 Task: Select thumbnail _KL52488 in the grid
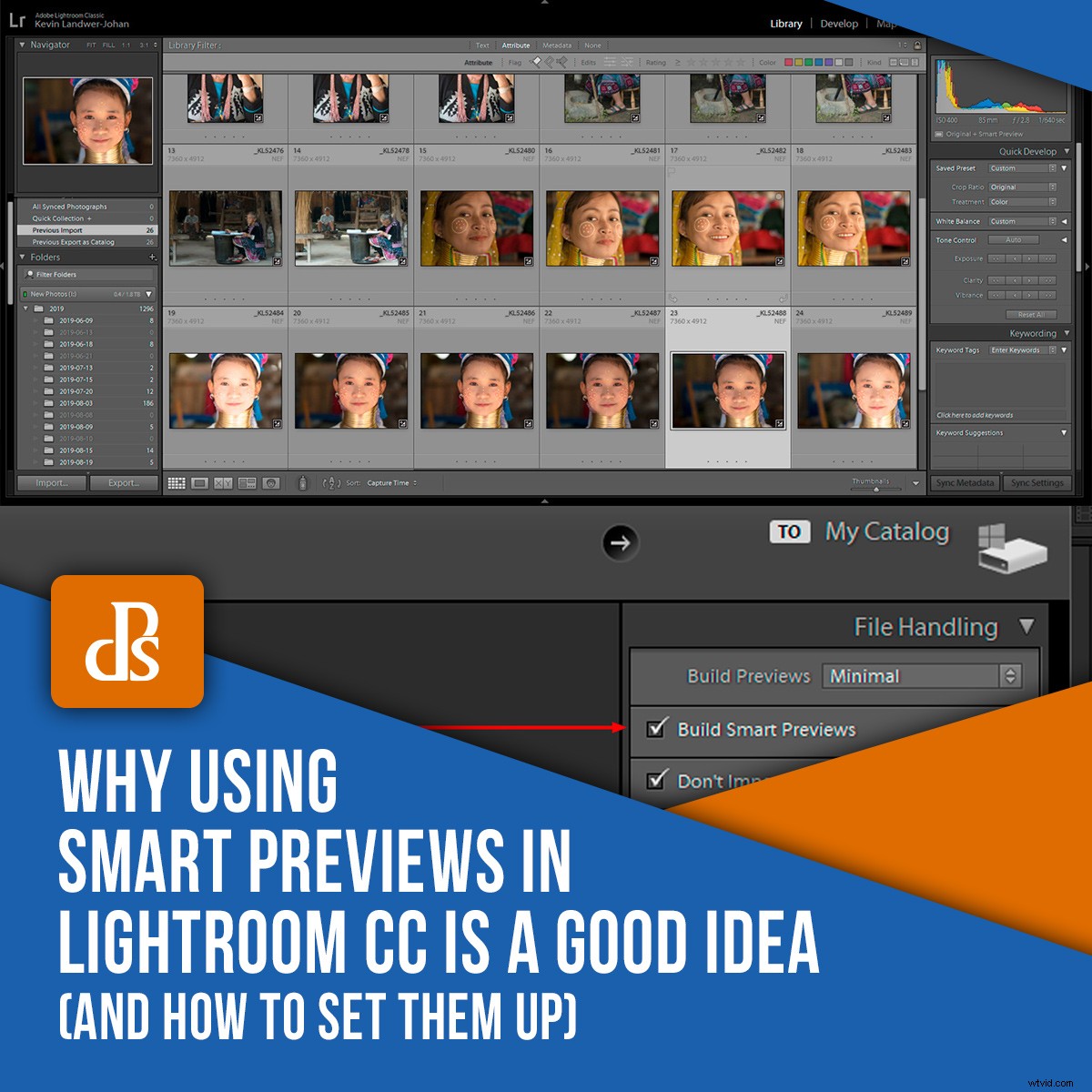coord(730,391)
